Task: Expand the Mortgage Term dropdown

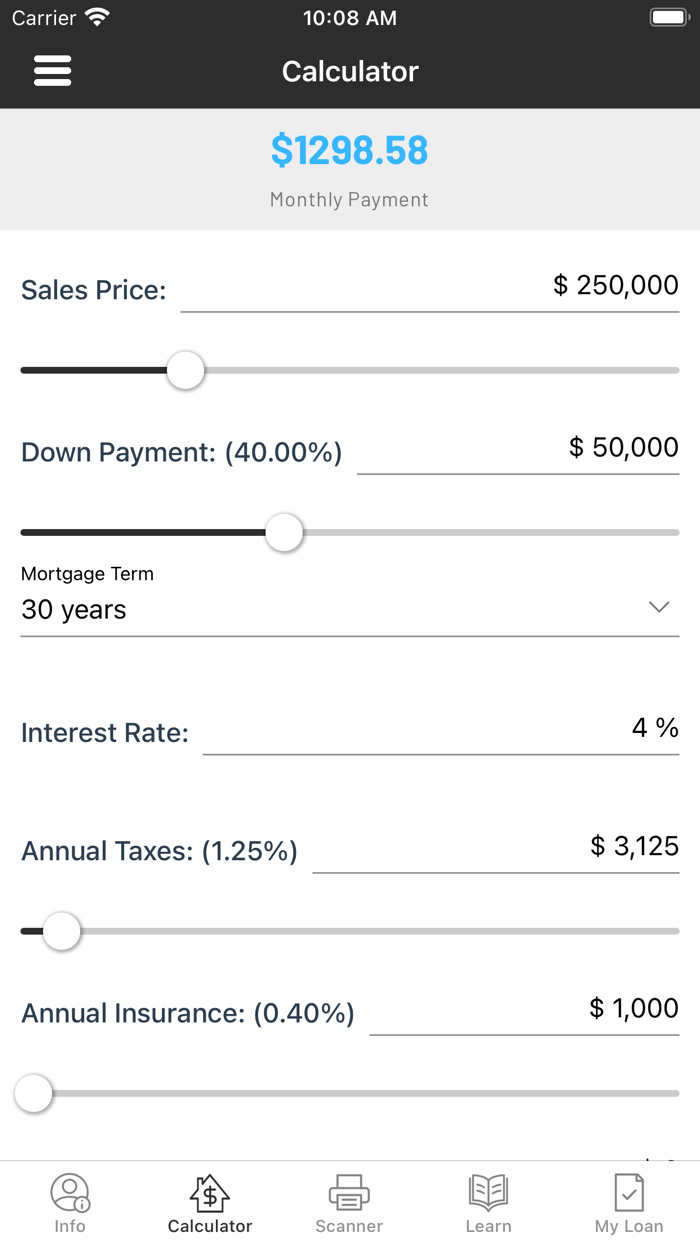Action: (x=349, y=608)
